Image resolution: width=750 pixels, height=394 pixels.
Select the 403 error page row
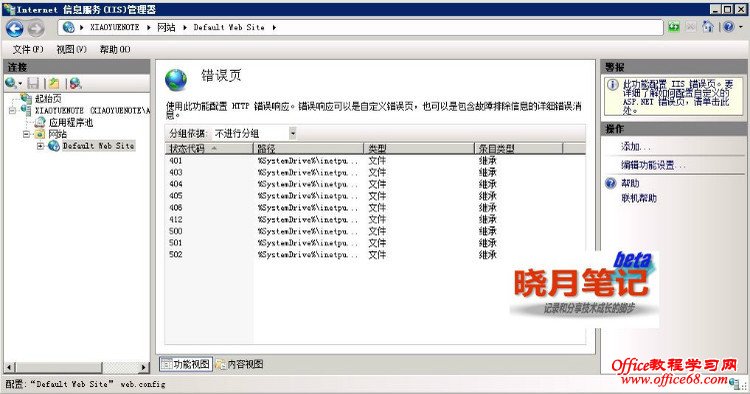pos(375,172)
